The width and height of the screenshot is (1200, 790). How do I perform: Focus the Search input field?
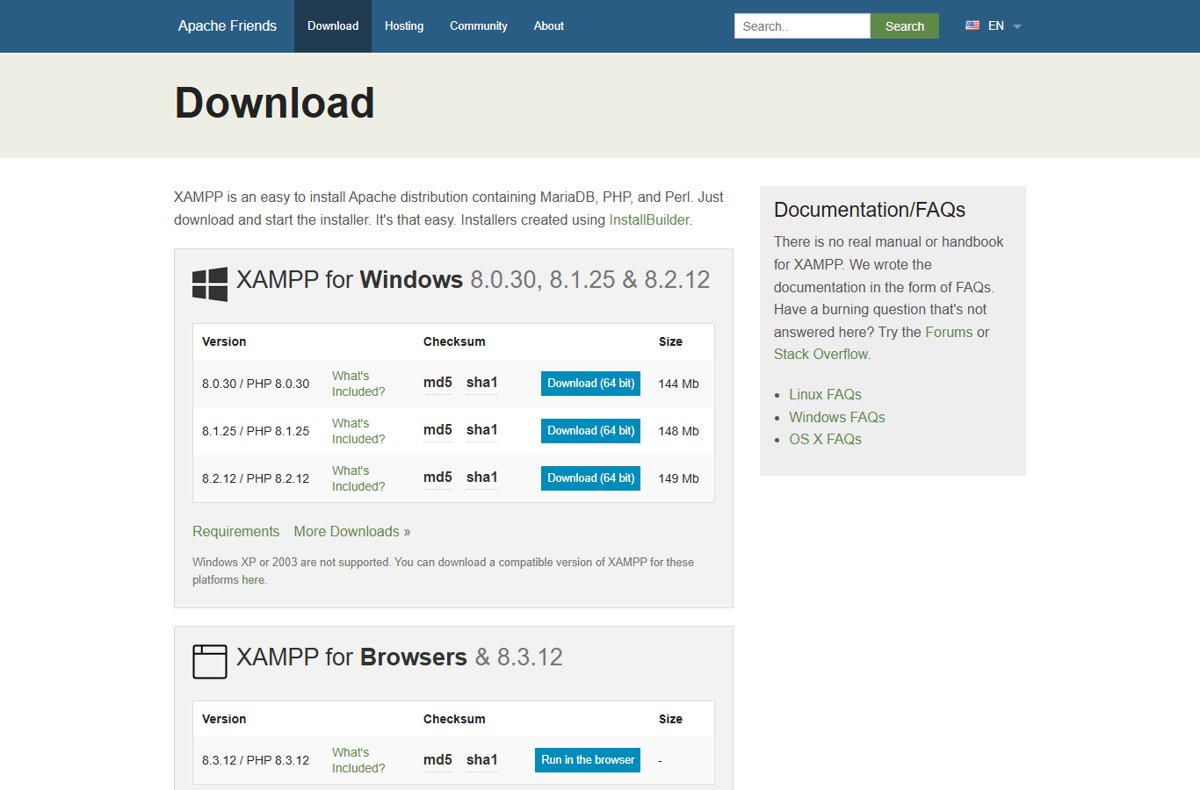(x=802, y=26)
